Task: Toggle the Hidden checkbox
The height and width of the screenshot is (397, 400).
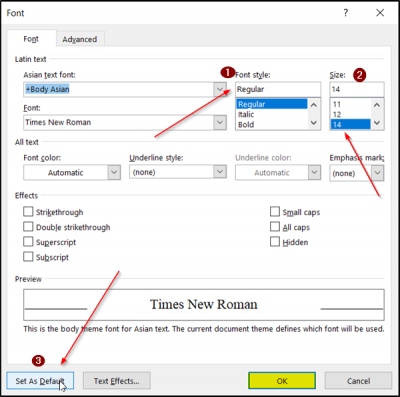Action: (x=275, y=242)
